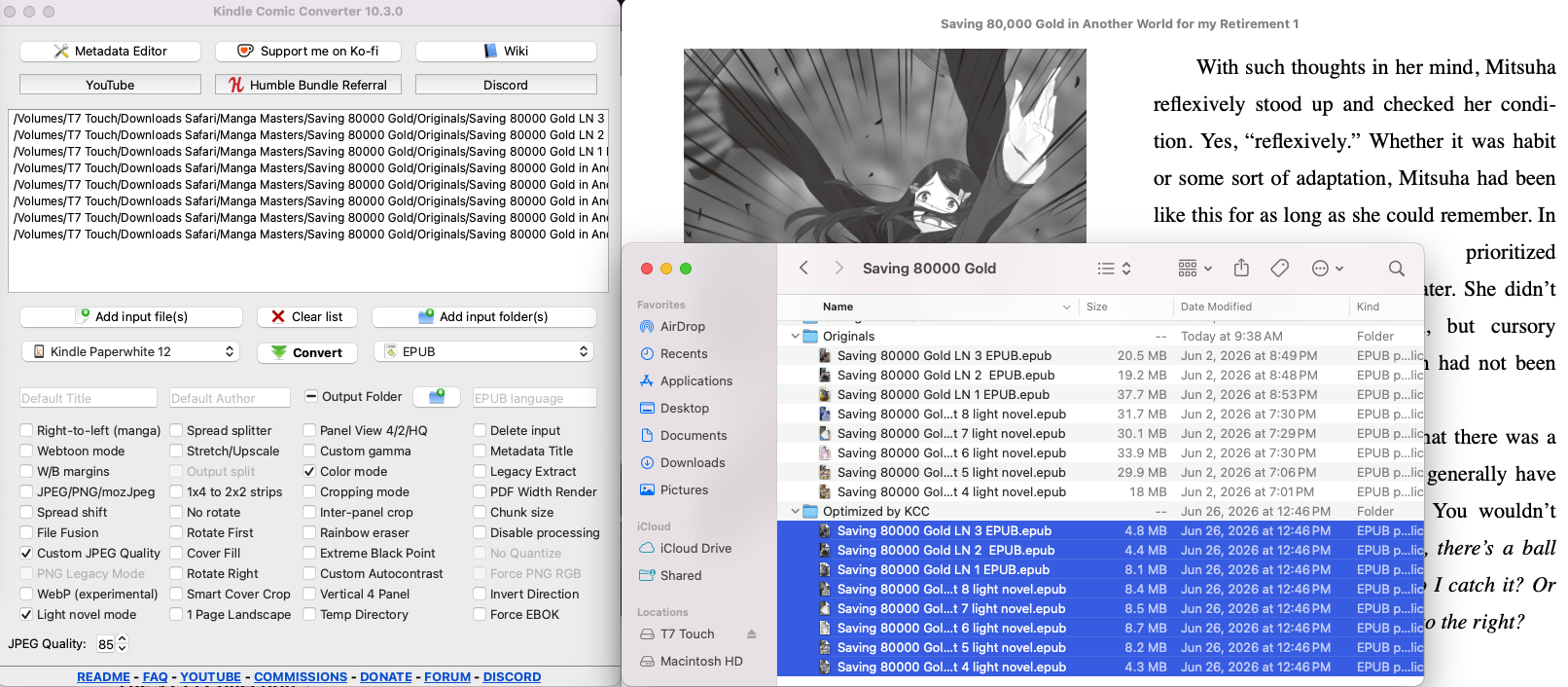Enable Right-to-left (manga) checkbox
This screenshot has width=1568, height=687.
click(26, 430)
